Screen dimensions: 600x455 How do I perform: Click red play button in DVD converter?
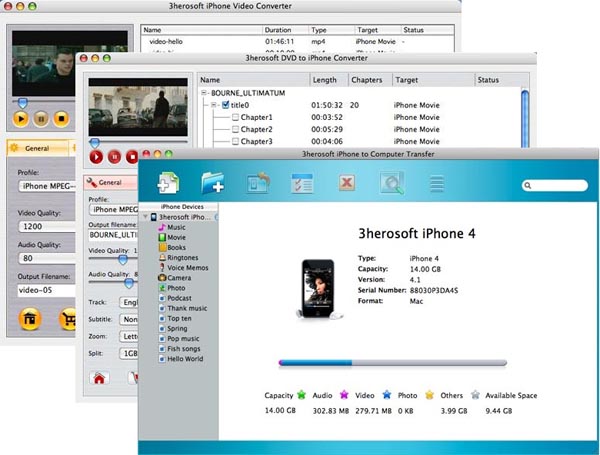click(x=96, y=157)
